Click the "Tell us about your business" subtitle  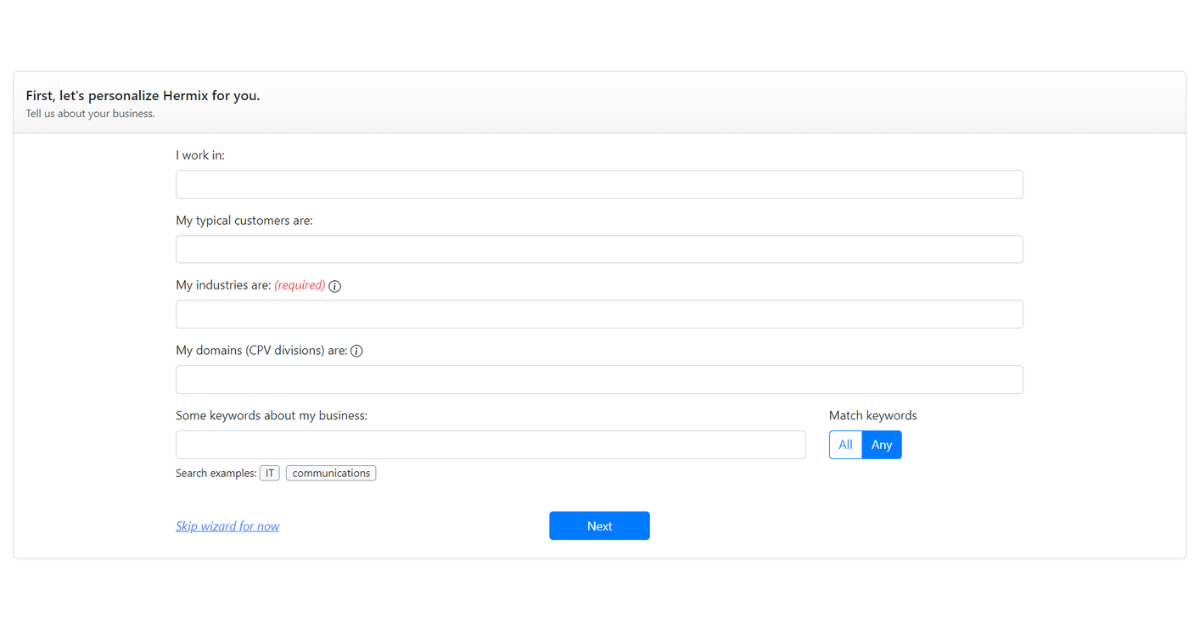90,114
